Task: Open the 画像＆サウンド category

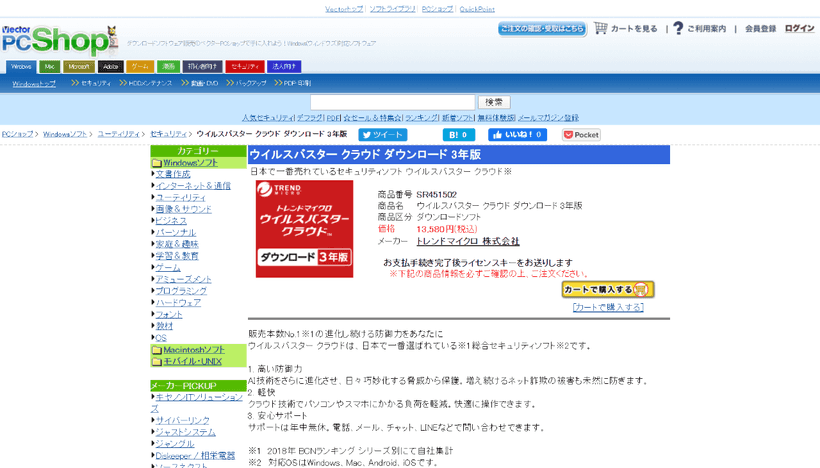Action: [184, 209]
